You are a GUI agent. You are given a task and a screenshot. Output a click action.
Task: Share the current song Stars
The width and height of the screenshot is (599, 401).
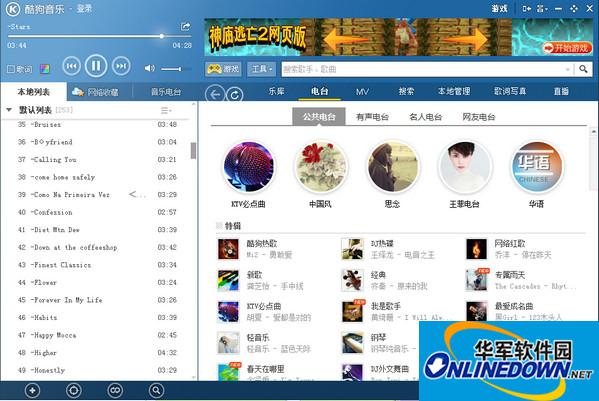(185, 26)
